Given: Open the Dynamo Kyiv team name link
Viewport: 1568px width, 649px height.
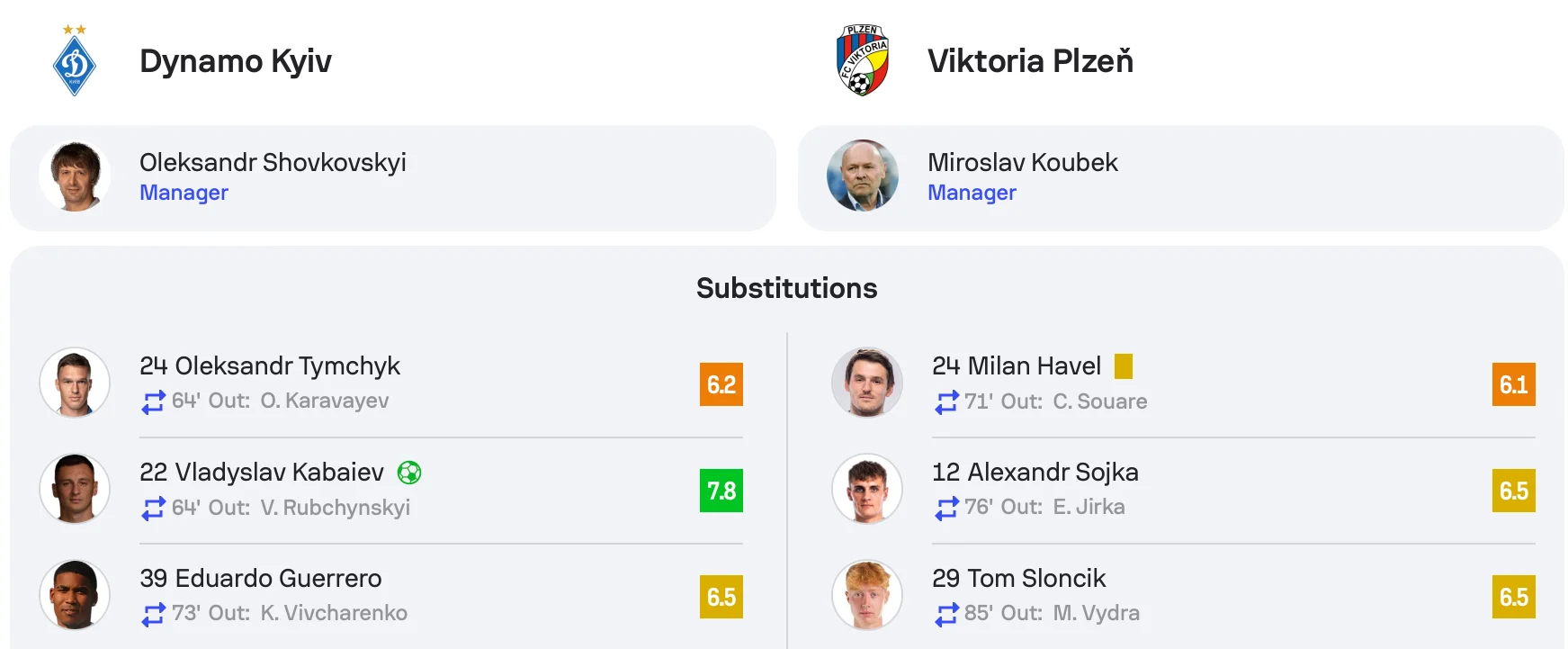Looking at the screenshot, I should point(236,61).
